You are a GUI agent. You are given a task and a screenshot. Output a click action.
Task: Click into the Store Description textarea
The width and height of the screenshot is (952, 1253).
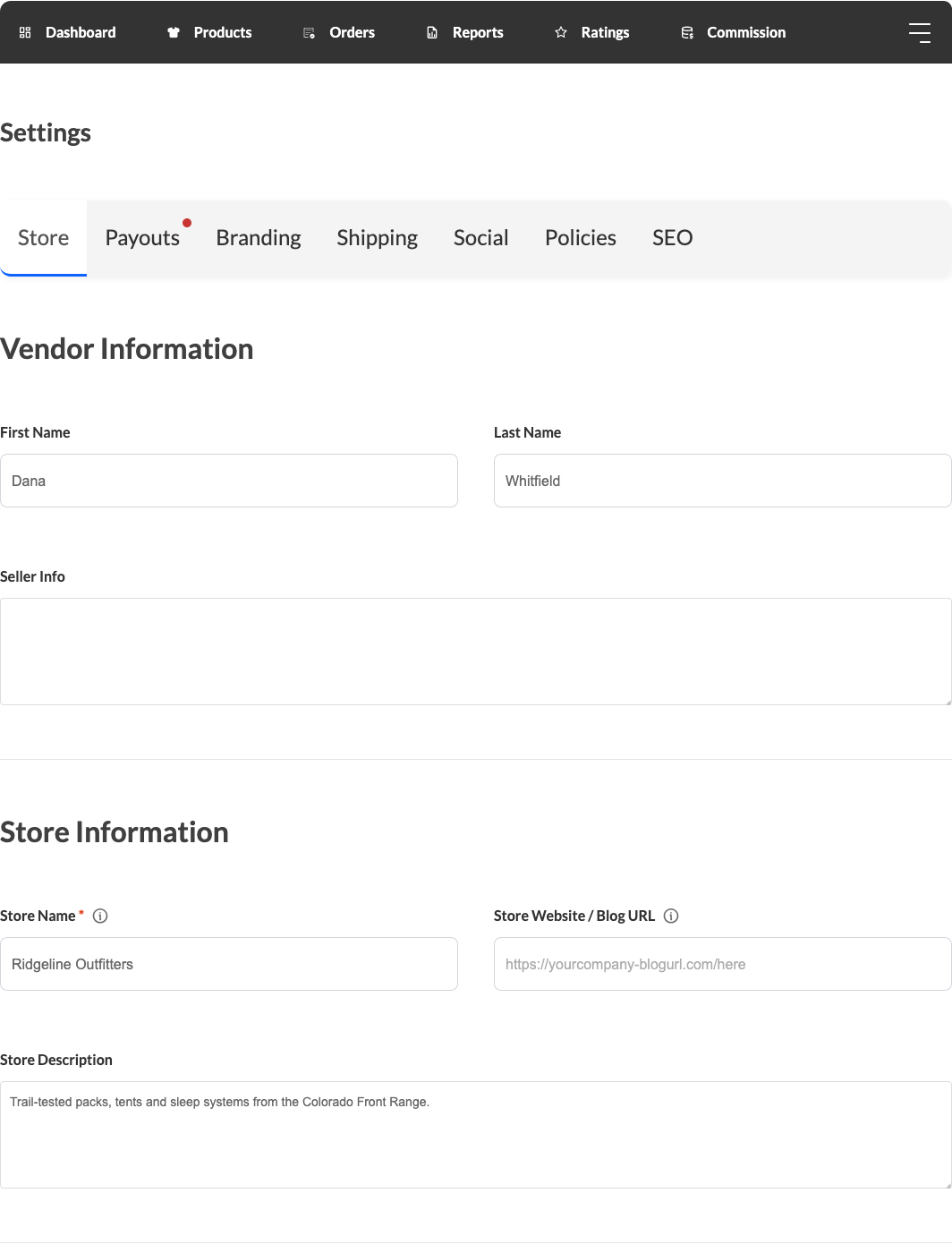pos(476,1135)
